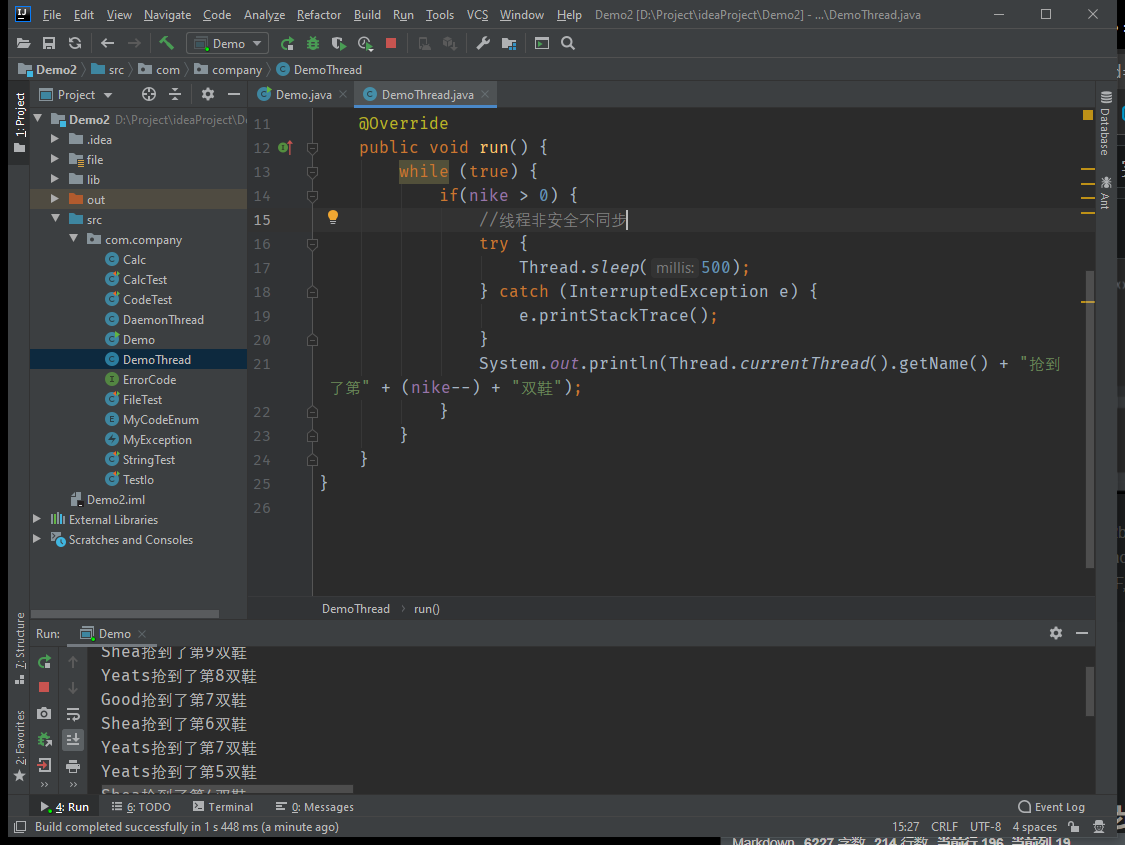Click the Search Everywhere magnifier icon
Image resolution: width=1125 pixels, height=845 pixels.
coord(568,44)
